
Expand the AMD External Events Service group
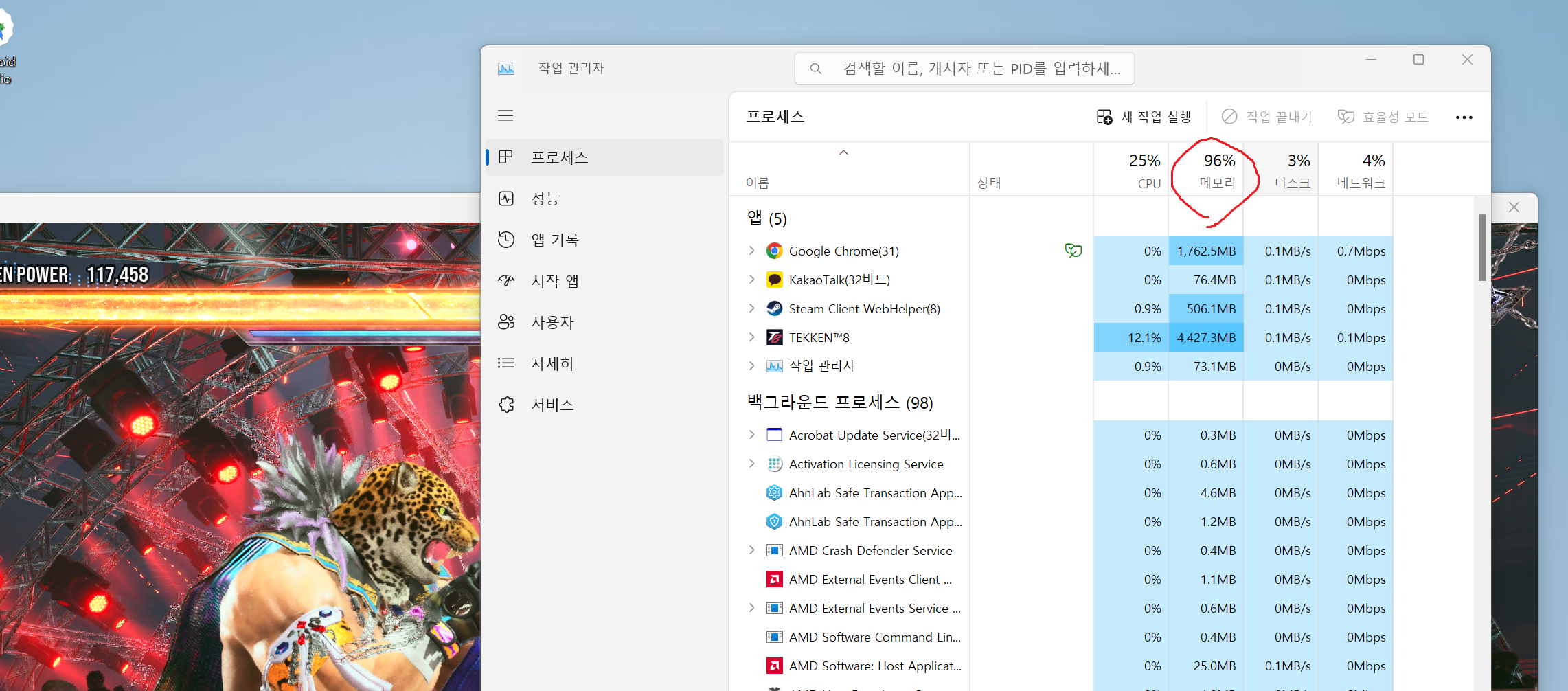[751, 608]
